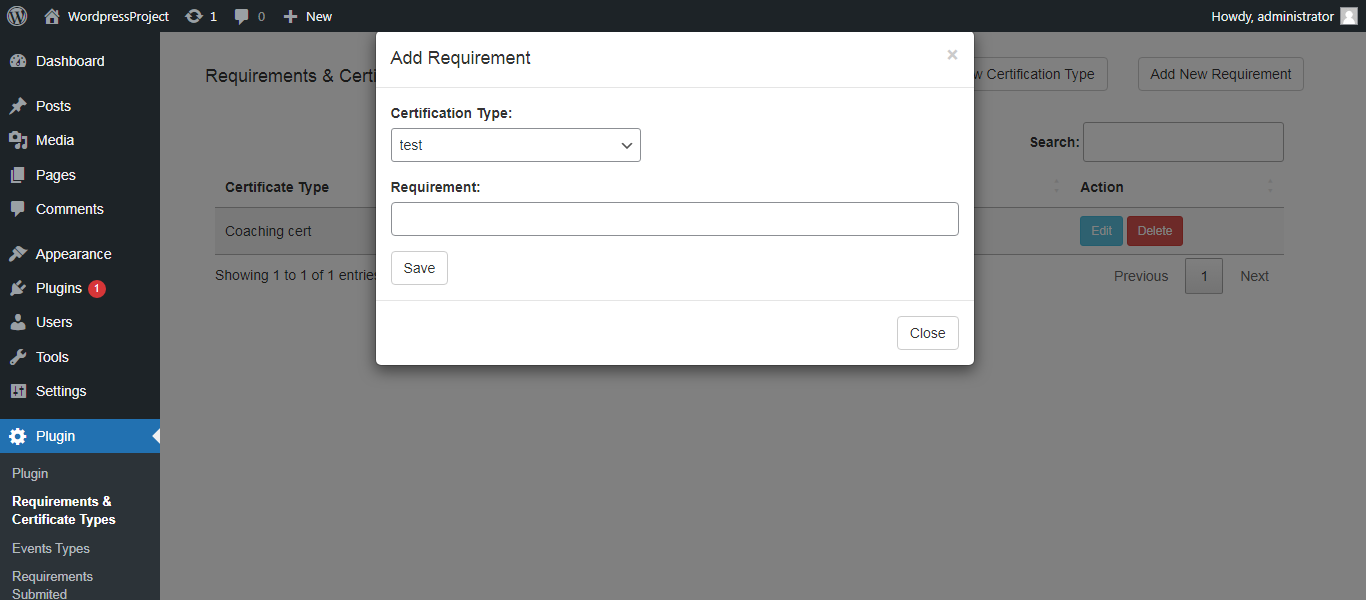
Task: Open Settings via the sliders icon
Action: tap(20, 391)
